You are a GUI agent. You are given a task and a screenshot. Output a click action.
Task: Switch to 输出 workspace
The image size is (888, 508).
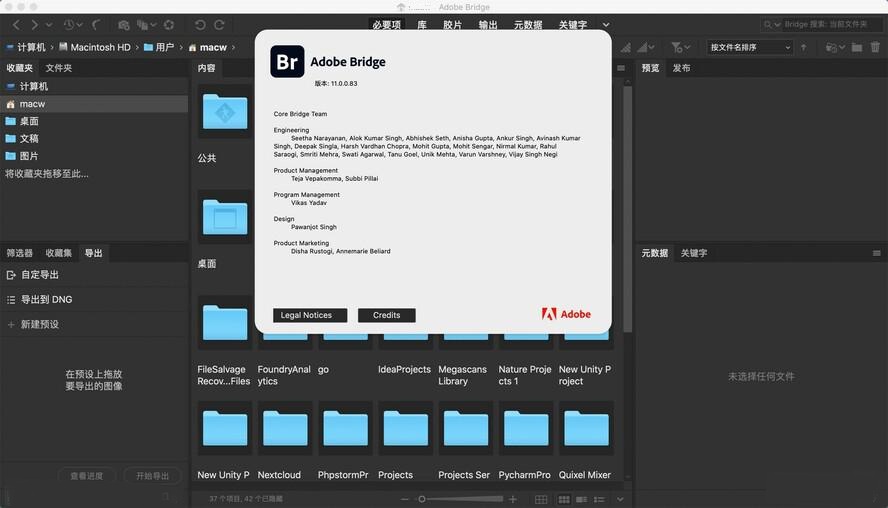click(x=488, y=25)
